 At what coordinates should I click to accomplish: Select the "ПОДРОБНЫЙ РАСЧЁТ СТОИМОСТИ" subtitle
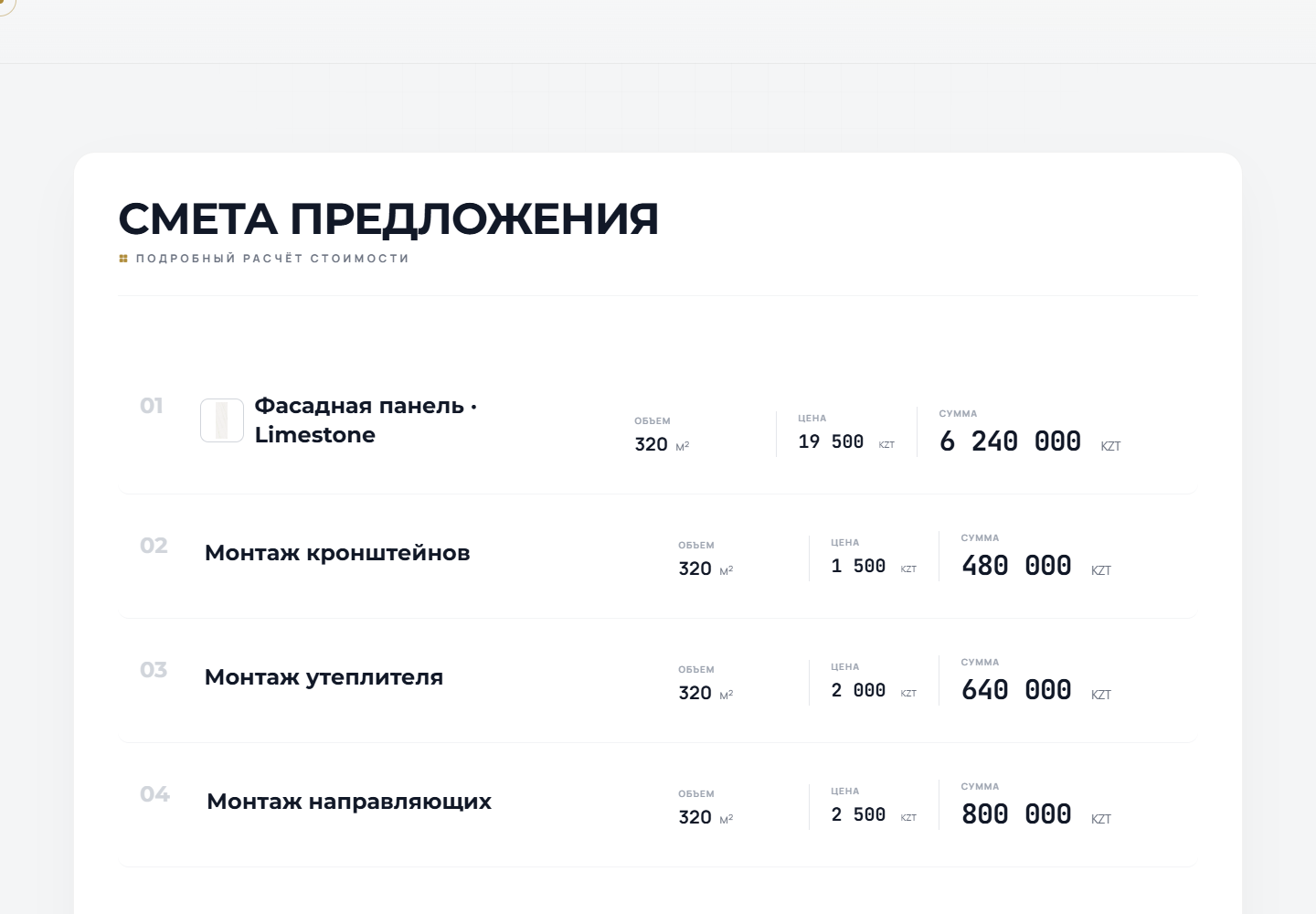point(272,259)
